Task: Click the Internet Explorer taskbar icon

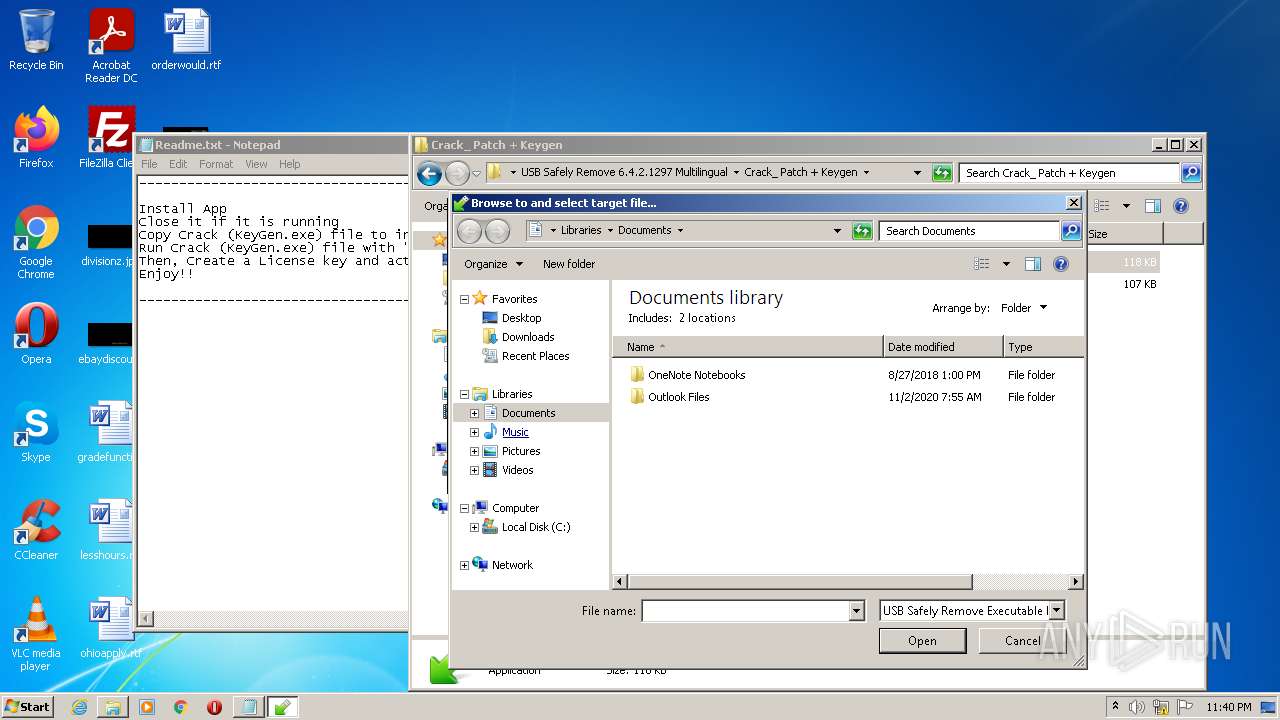Action: [x=79, y=707]
